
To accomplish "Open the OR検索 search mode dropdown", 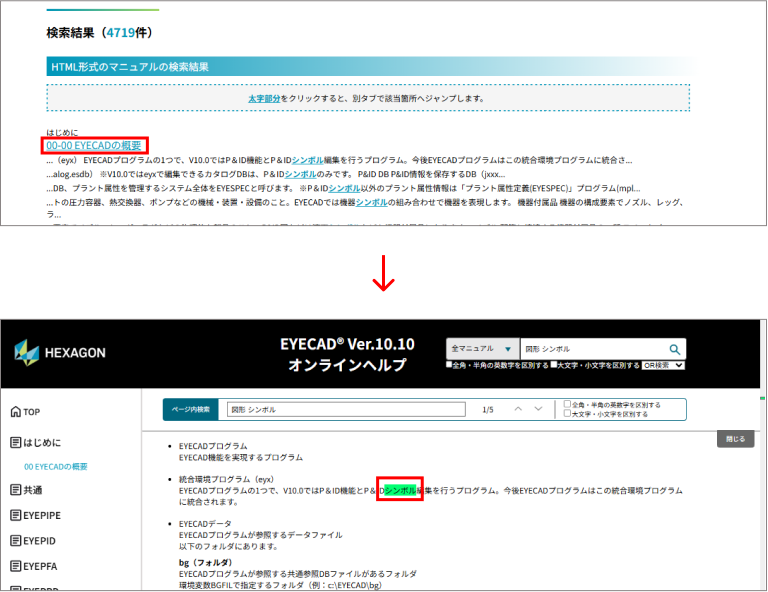I will tap(665, 366).
